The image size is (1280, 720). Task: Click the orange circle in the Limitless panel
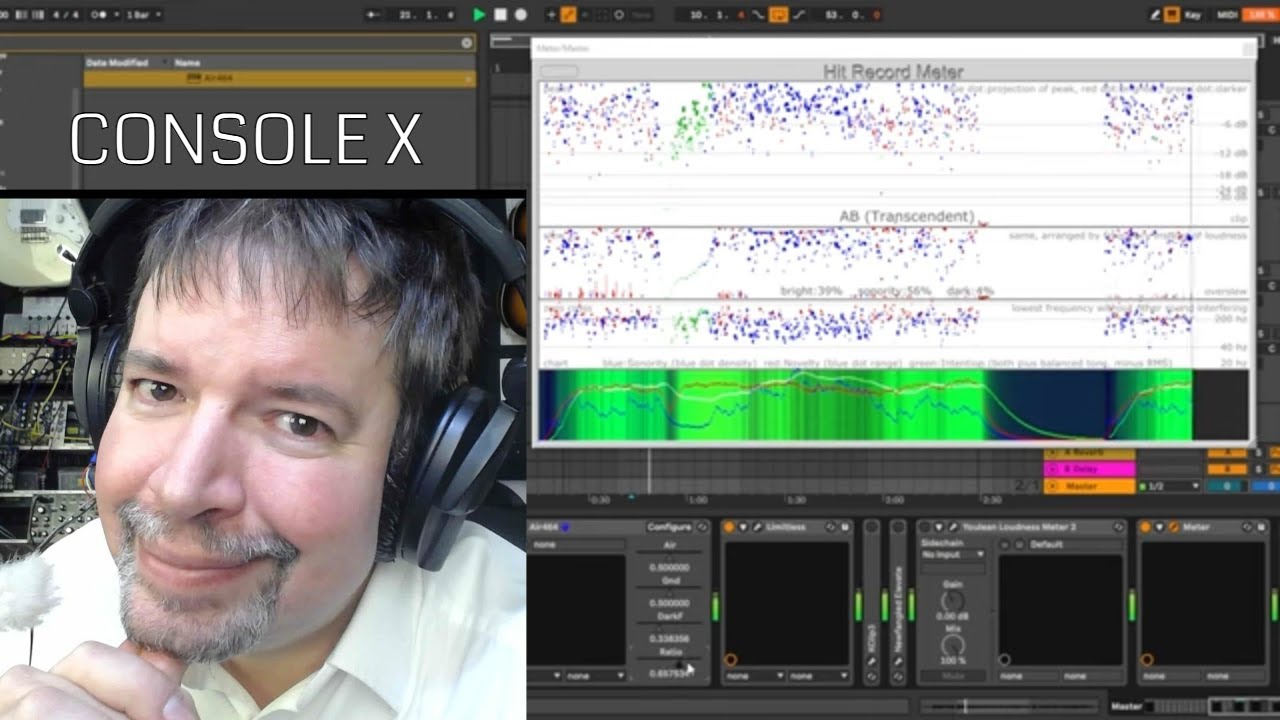coord(730,660)
